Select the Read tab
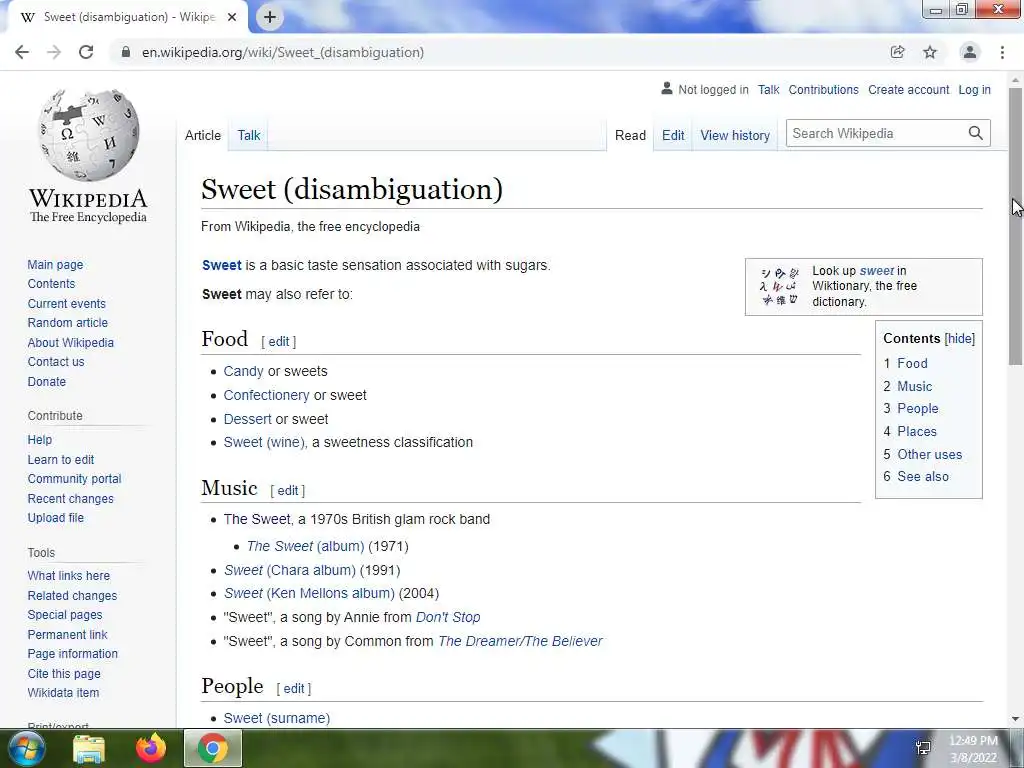Image resolution: width=1024 pixels, height=768 pixels. coord(630,135)
